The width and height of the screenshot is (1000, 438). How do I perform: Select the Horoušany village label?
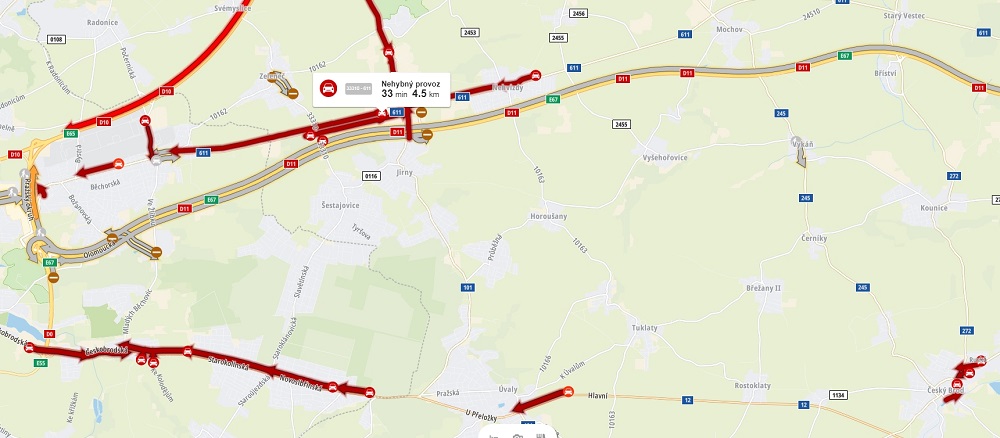548,216
